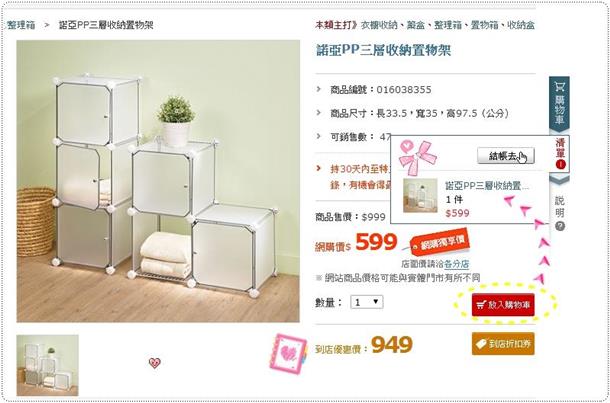Image resolution: width=610 pixels, height=403 pixels.
Task: Click the main product shelf image
Action: pyautogui.click(x=158, y=181)
